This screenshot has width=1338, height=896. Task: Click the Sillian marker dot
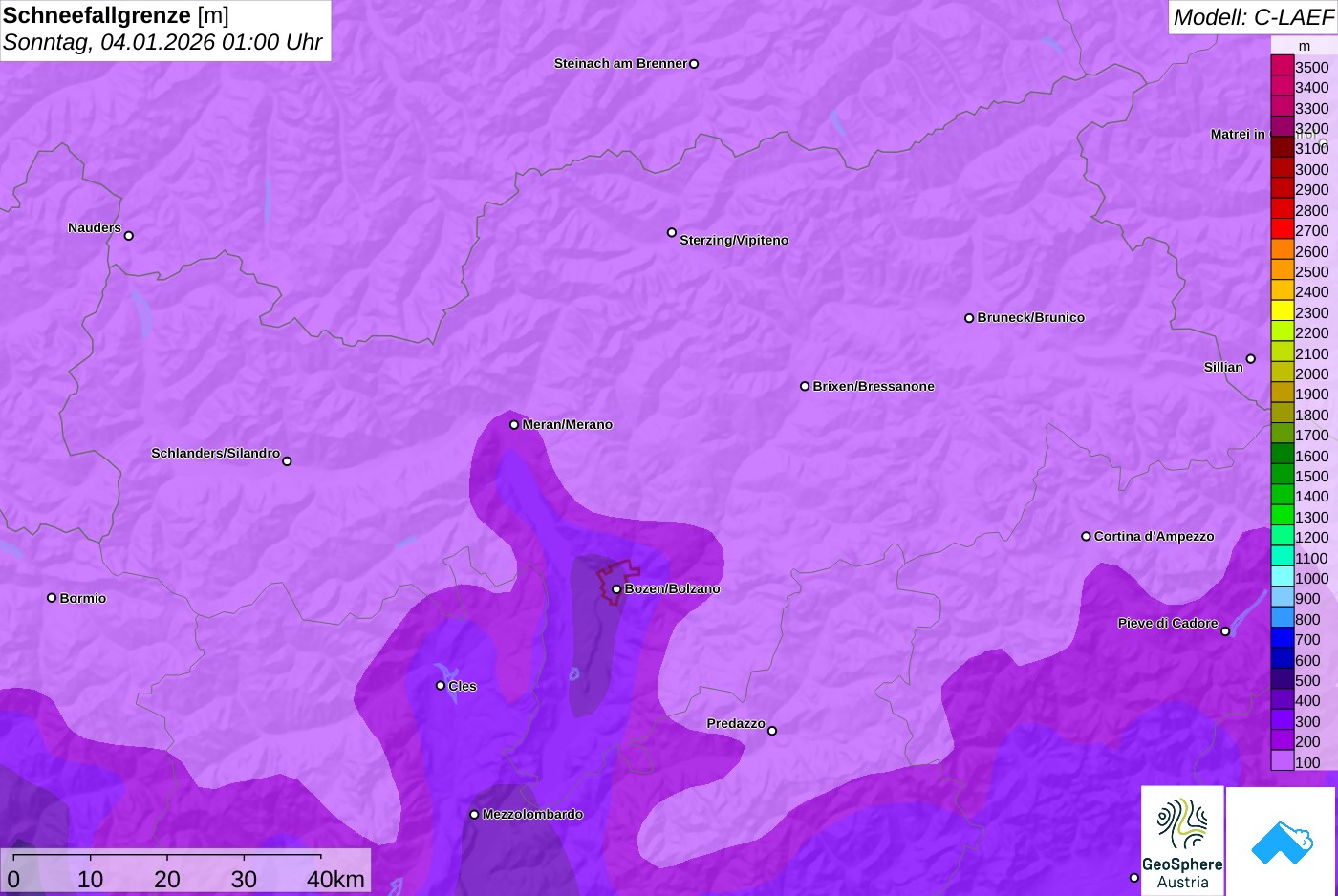pos(1251,359)
